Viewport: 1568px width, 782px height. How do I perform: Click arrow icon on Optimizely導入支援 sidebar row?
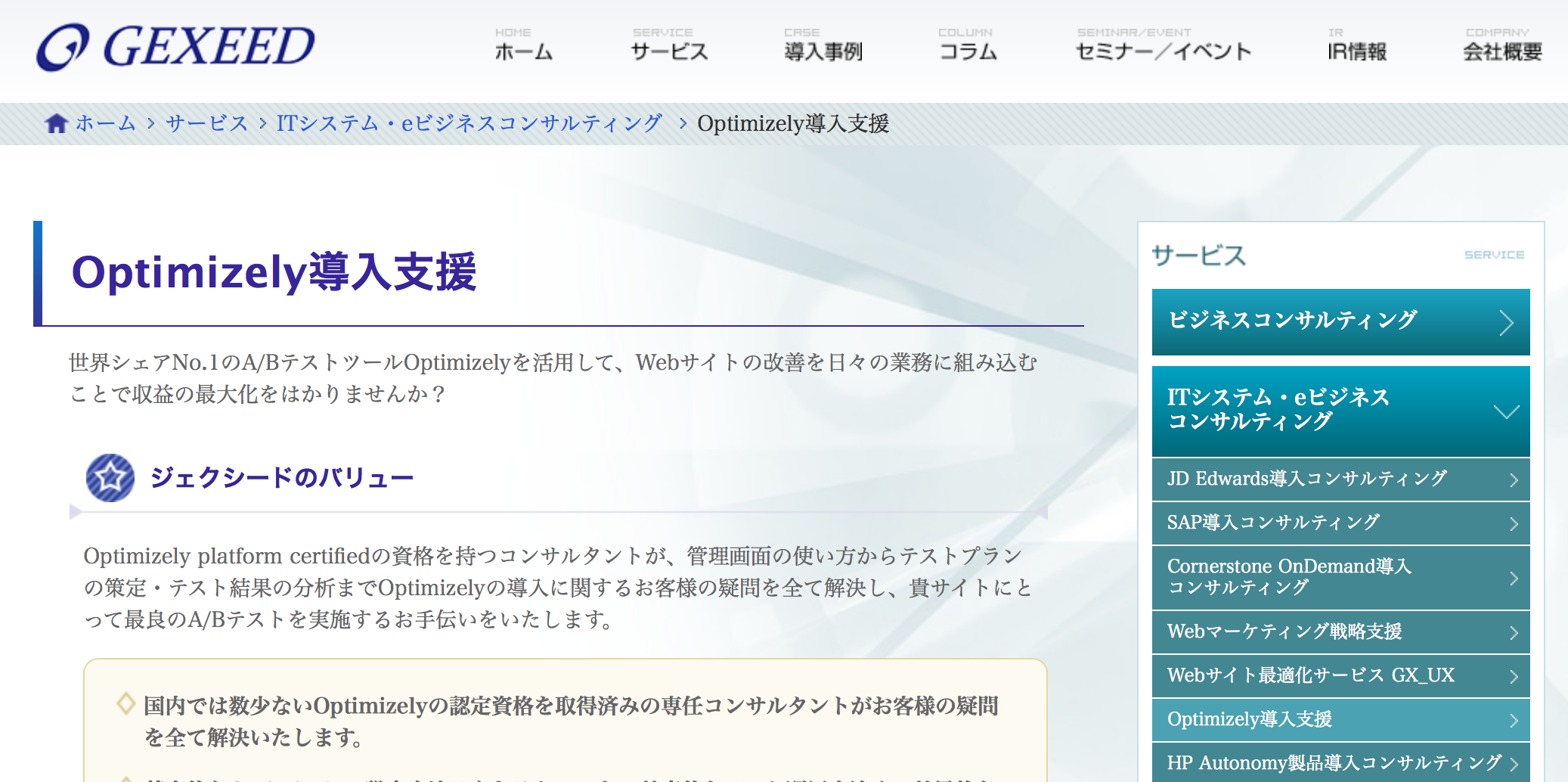[1513, 721]
